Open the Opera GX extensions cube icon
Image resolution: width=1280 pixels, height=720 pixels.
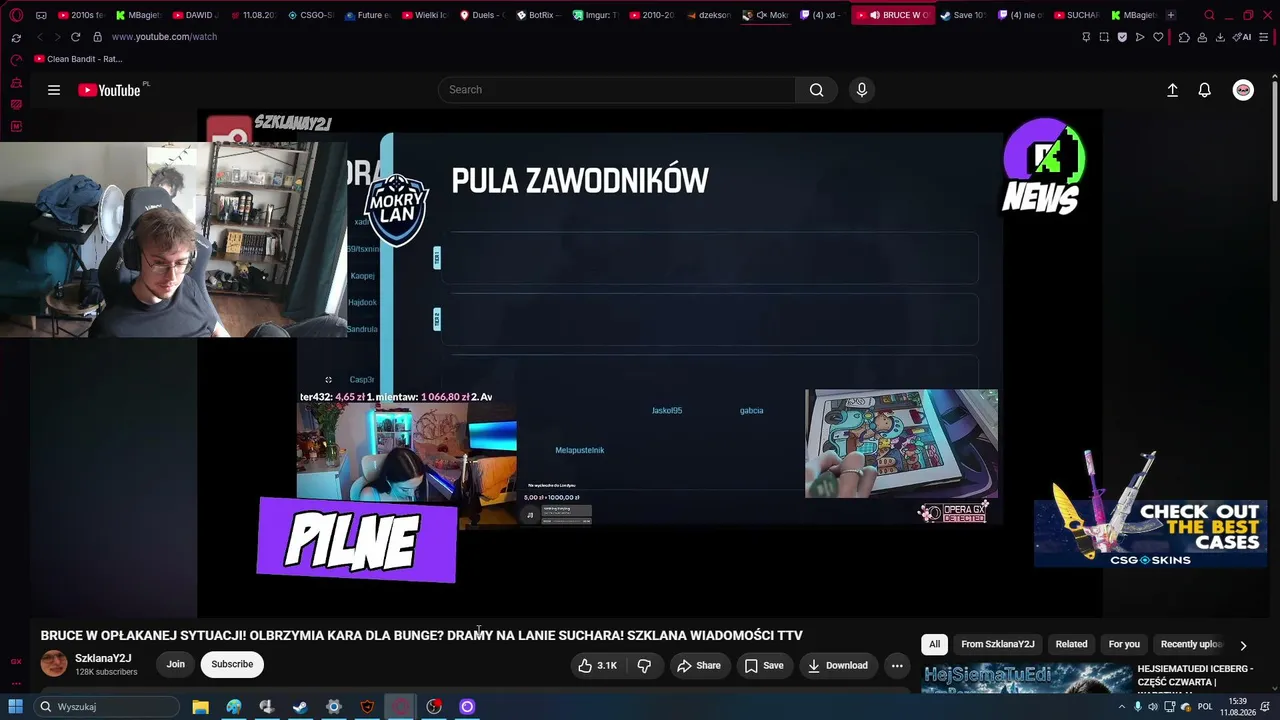tap(1184, 37)
